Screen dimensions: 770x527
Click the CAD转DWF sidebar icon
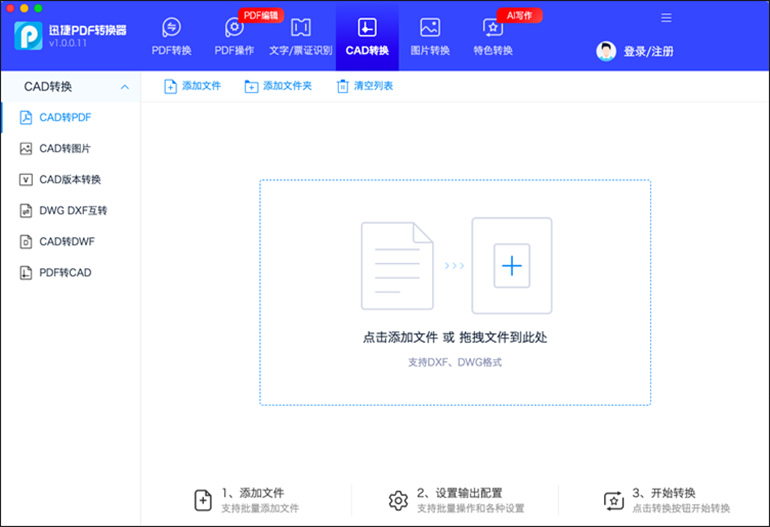(x=26, y=241)
